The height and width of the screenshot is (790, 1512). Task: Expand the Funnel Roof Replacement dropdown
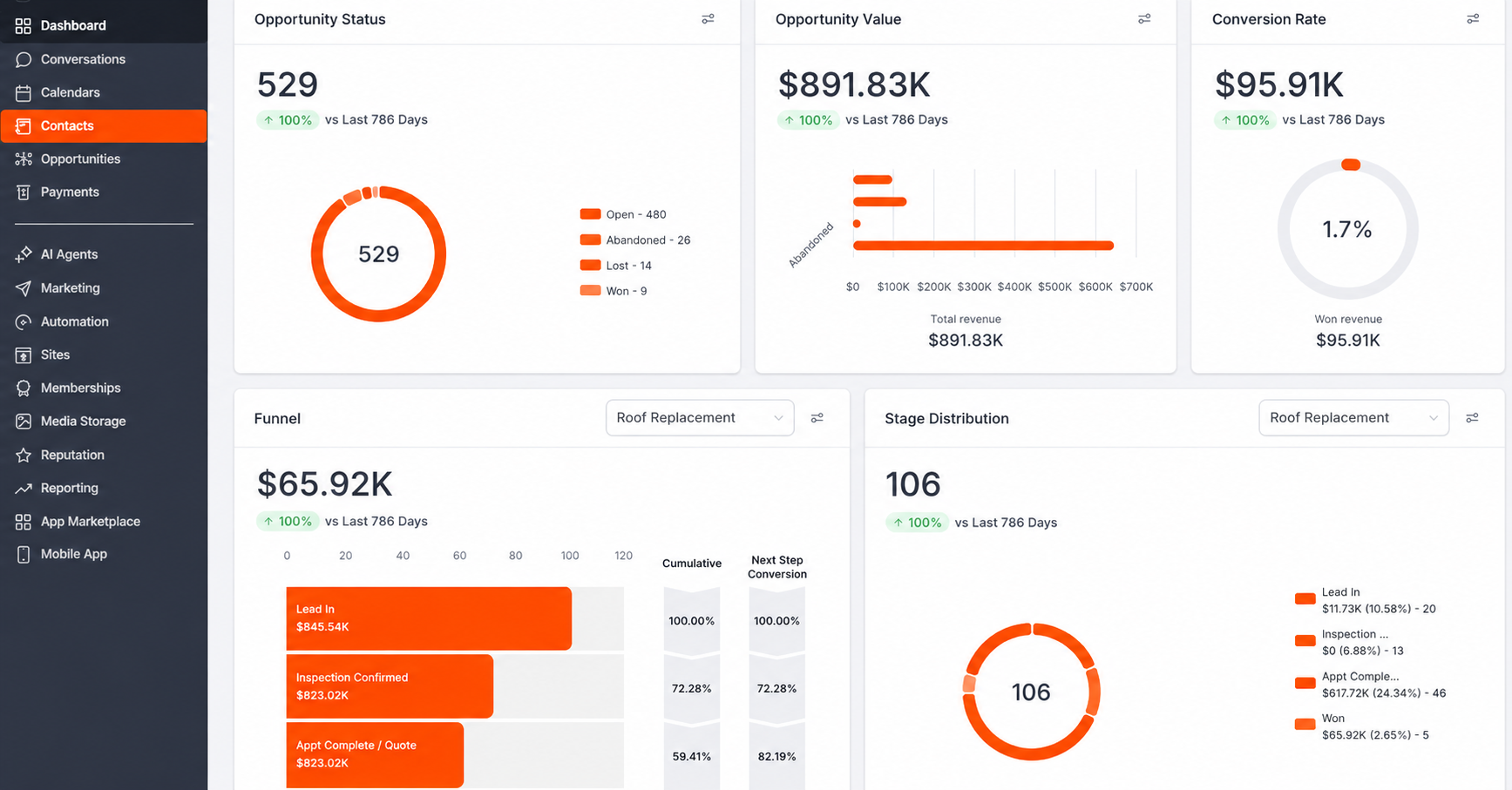pos(700,418)
